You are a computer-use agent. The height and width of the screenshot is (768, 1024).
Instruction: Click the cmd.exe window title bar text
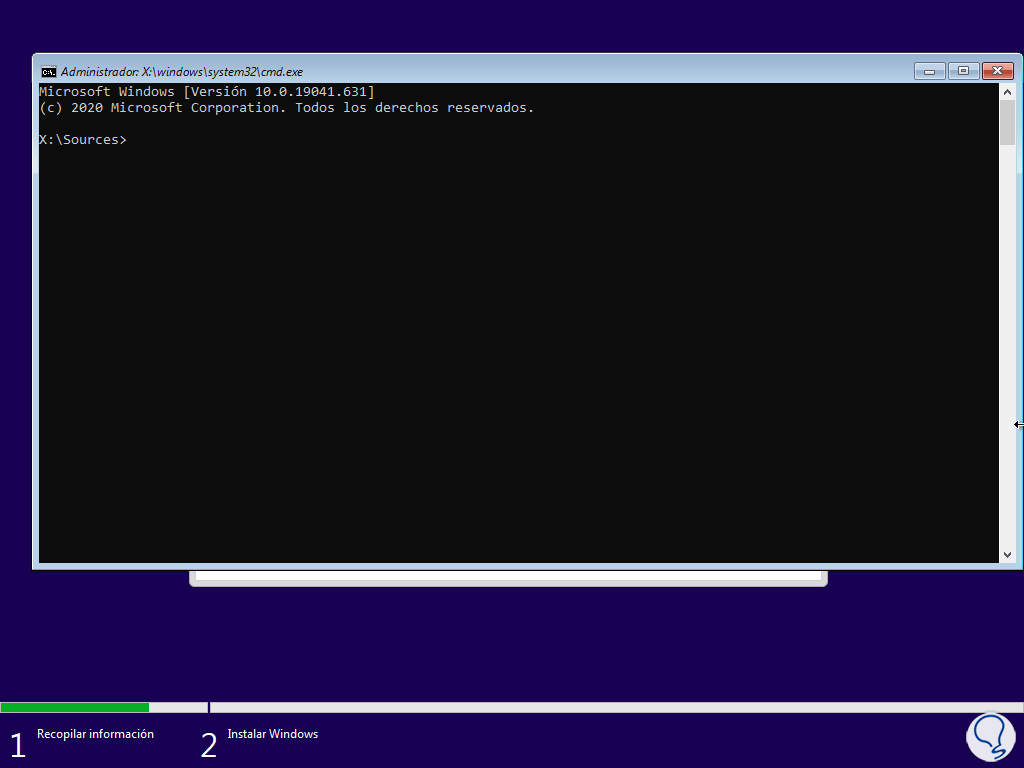pos(182,72)
